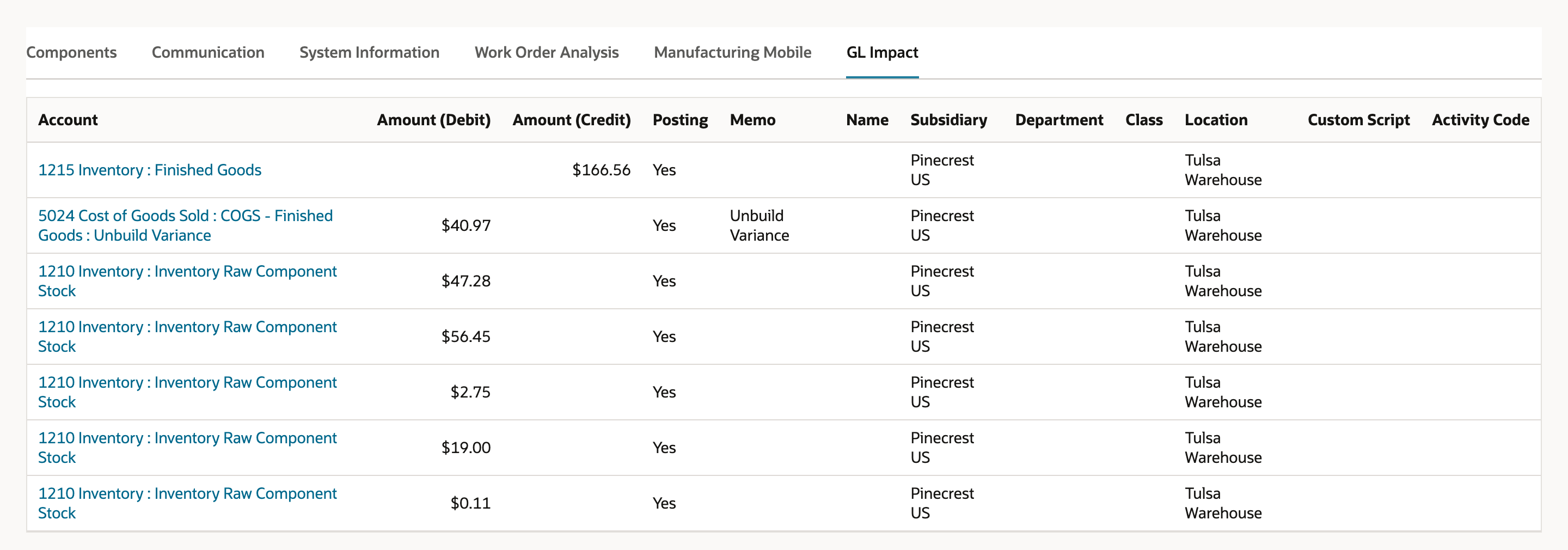
Task: Open the 1210 Inventory account with $19.00 debit
Action: 187,447
